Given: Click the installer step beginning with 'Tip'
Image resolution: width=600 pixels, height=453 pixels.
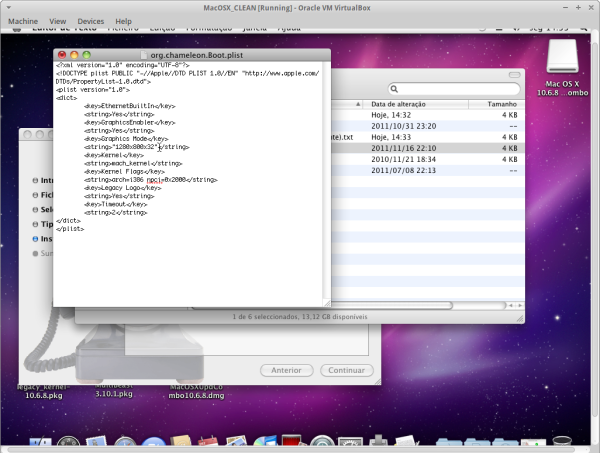Looking at the screenshot, I should click(x=42, y=224).
